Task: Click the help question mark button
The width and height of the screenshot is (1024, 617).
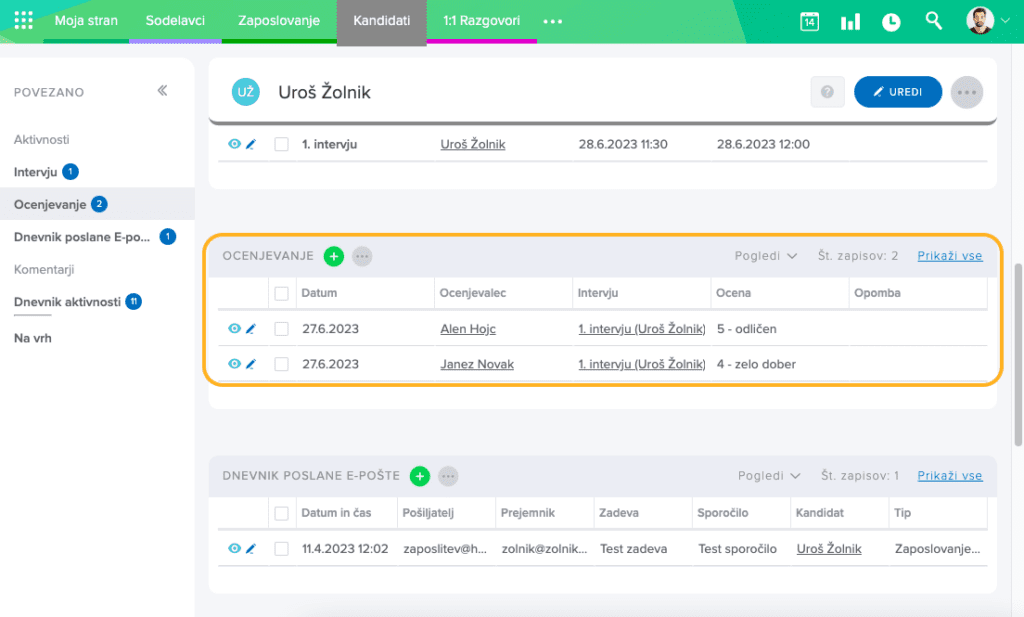Action: click(x=827, y=92)
